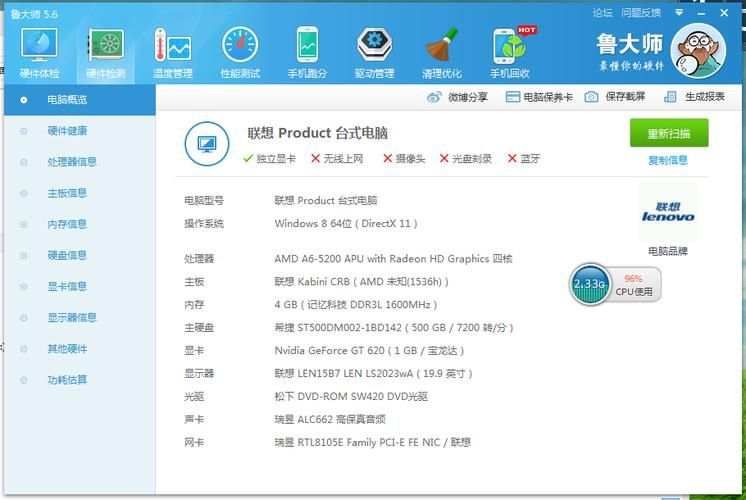Screen dimensions: 746x500
Task: Click the 96% CPU使用 usage indicator
Action: coord(634,285)
